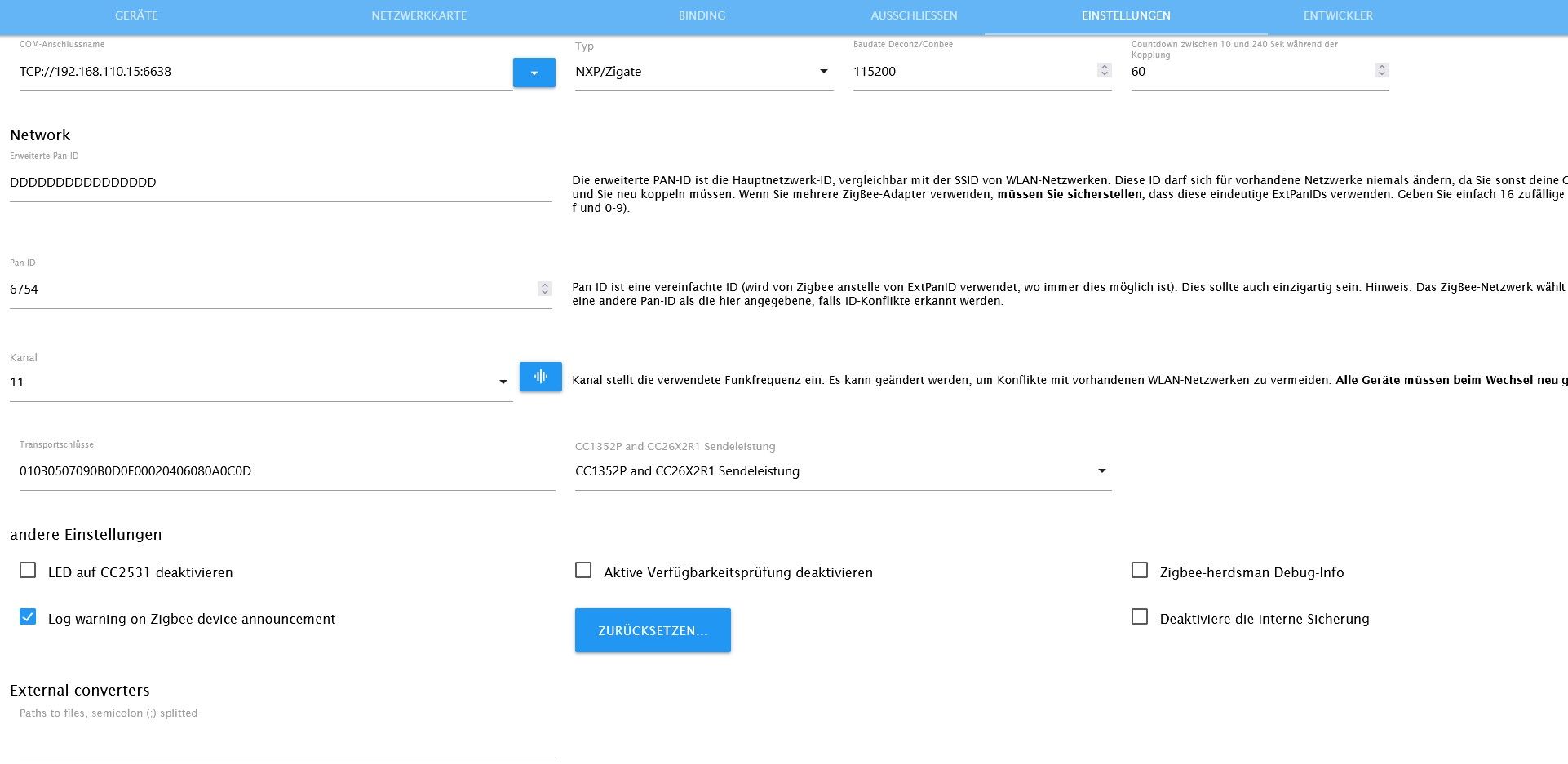Enable Zigbee-herdsman Debug-Info checkbox
1568x764 pixels.
[x=1140, y=570]
